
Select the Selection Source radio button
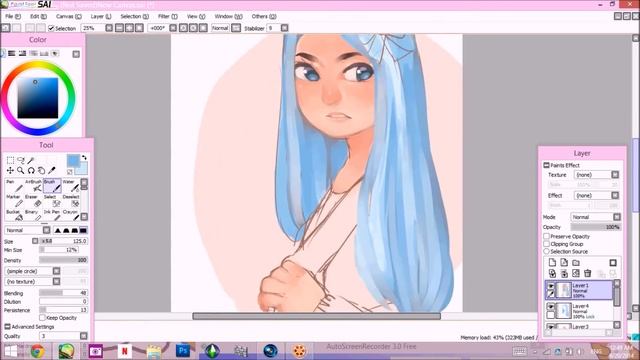547,251
